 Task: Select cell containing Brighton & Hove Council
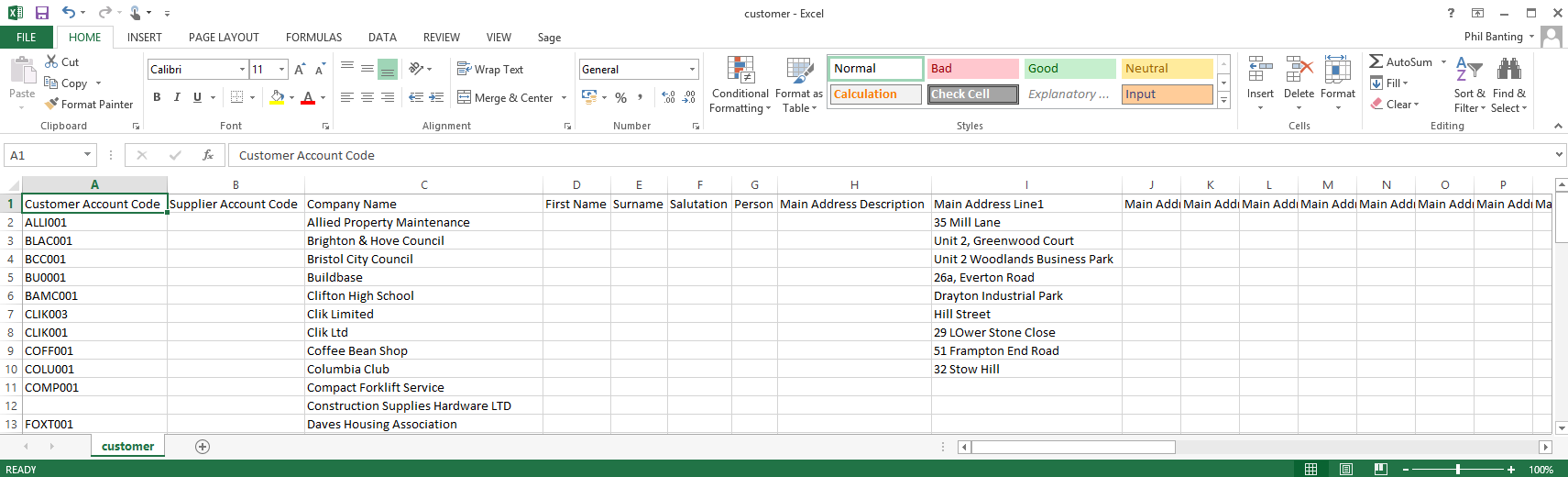point(376,240)
